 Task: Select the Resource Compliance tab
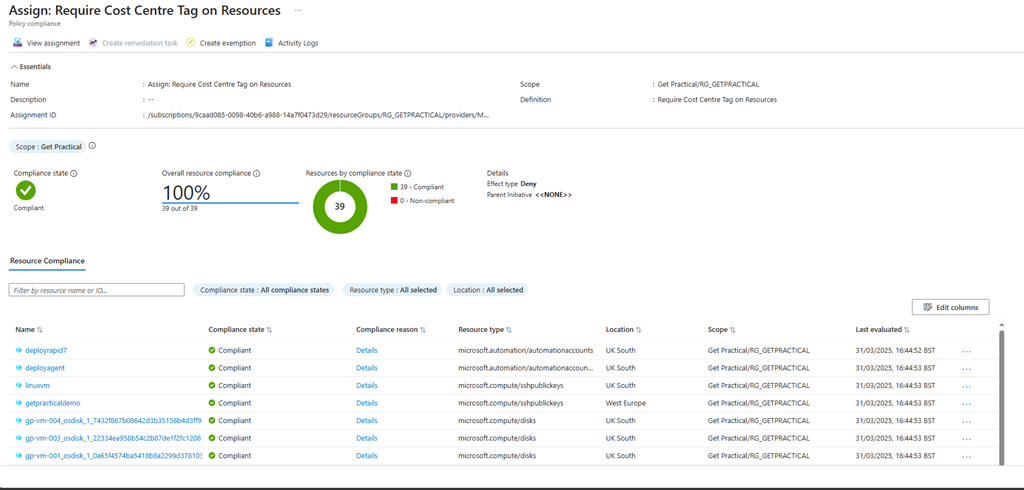47,261
